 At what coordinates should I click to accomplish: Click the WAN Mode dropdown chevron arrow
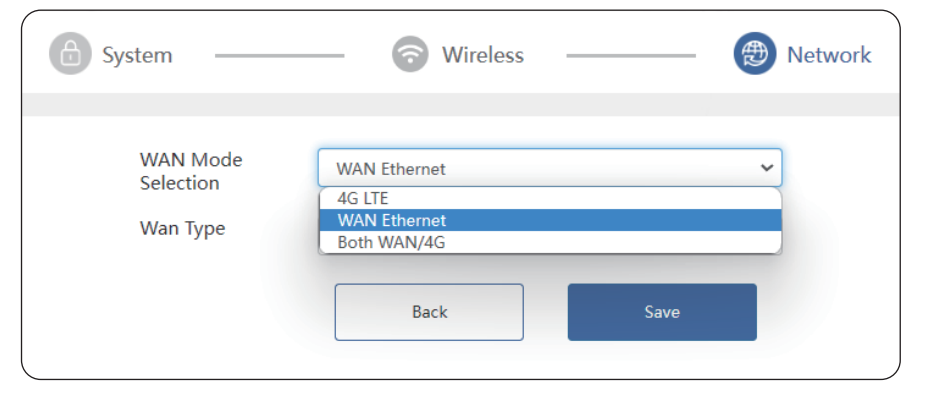point(767,168)
